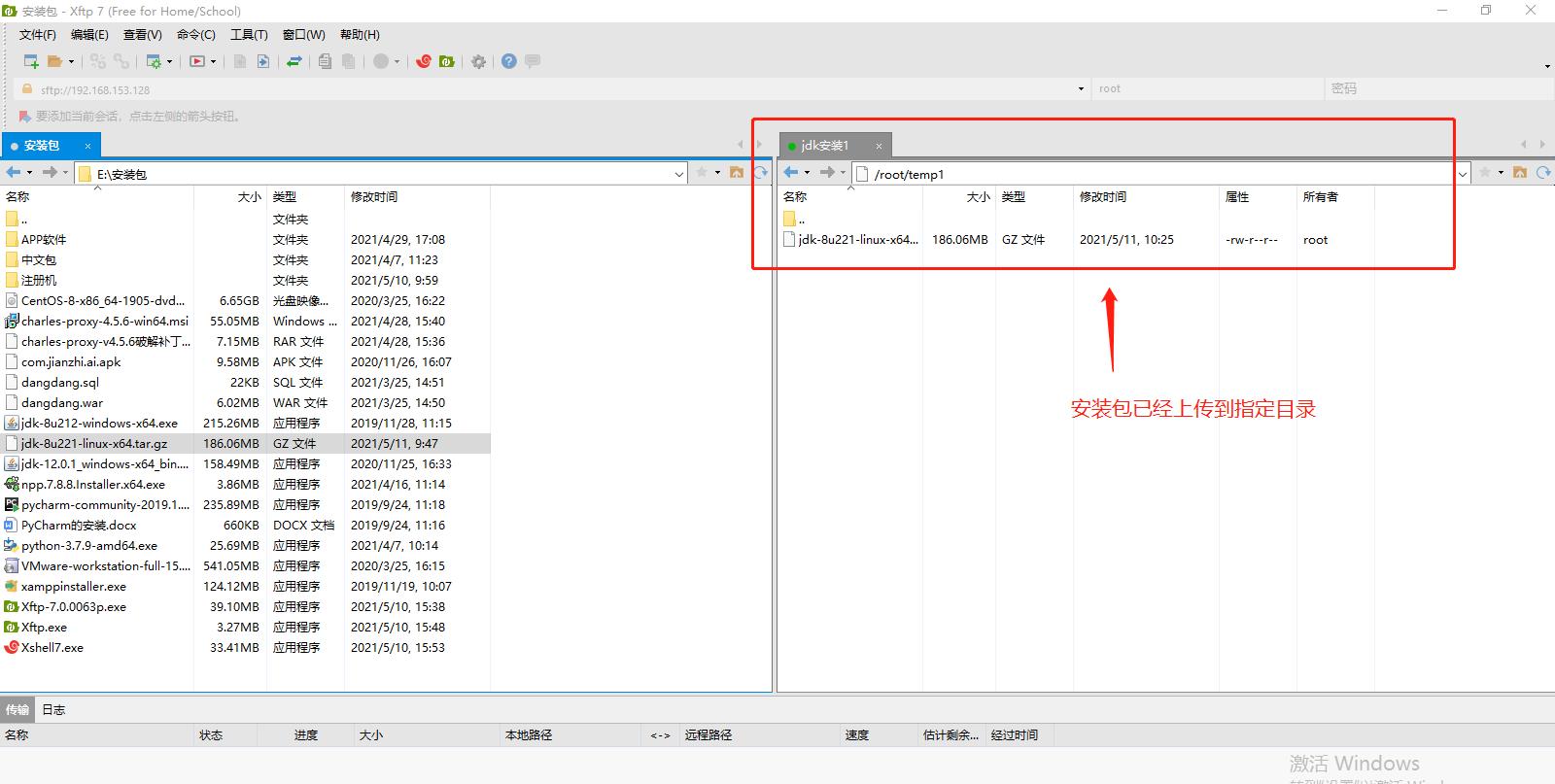Click the paste documents toolbar icon
Viewport: 1555px width, 784px height.
coord(348,61)
